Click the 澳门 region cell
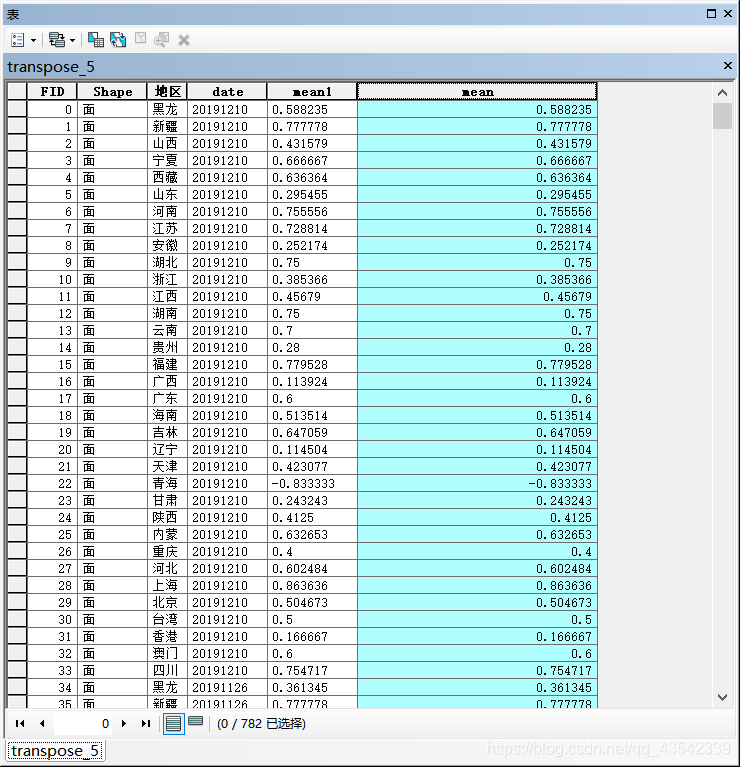Screen dimensions: 740x767 (x=167, y=653)
